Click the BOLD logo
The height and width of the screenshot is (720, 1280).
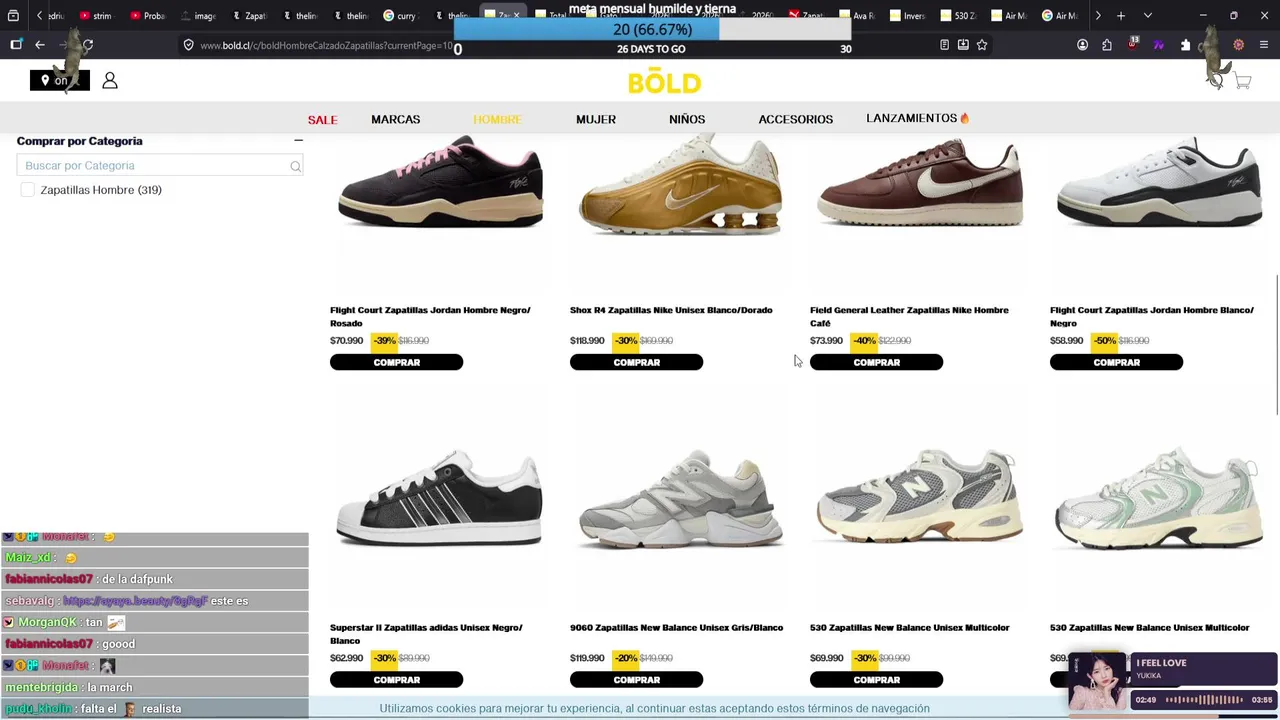tap(665, 81)
